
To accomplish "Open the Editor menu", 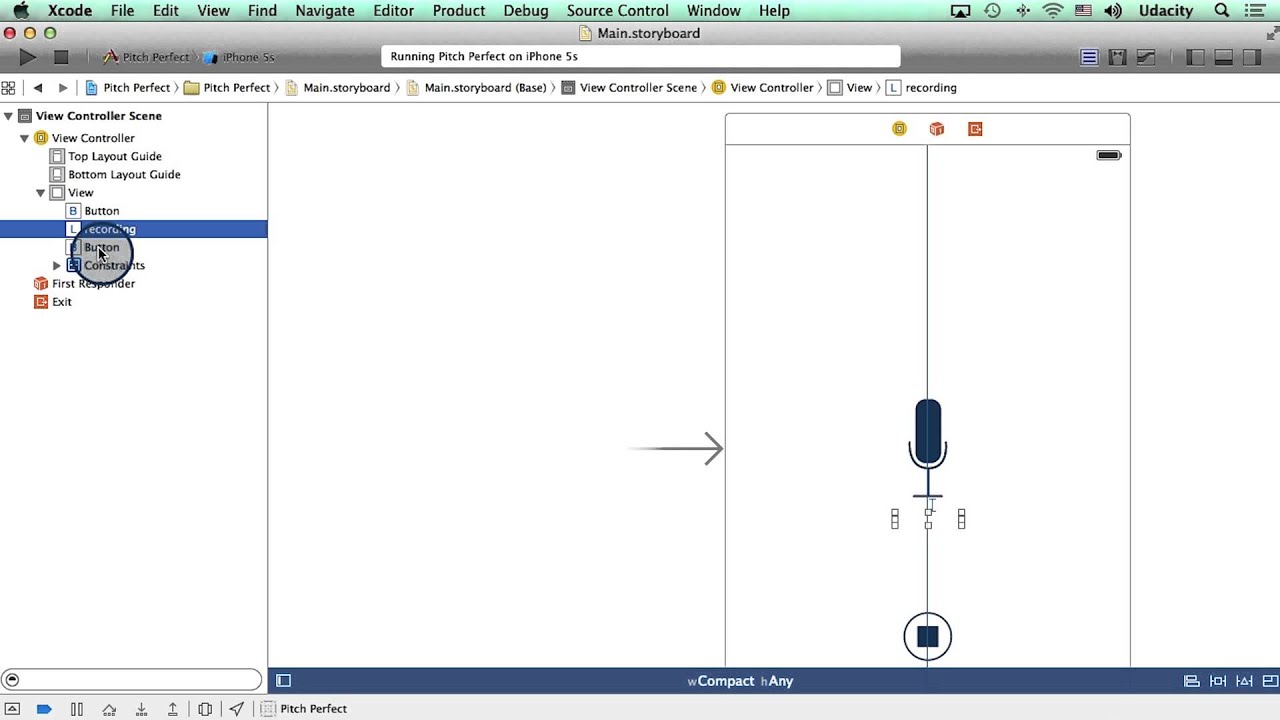I will tap(393, 11).
